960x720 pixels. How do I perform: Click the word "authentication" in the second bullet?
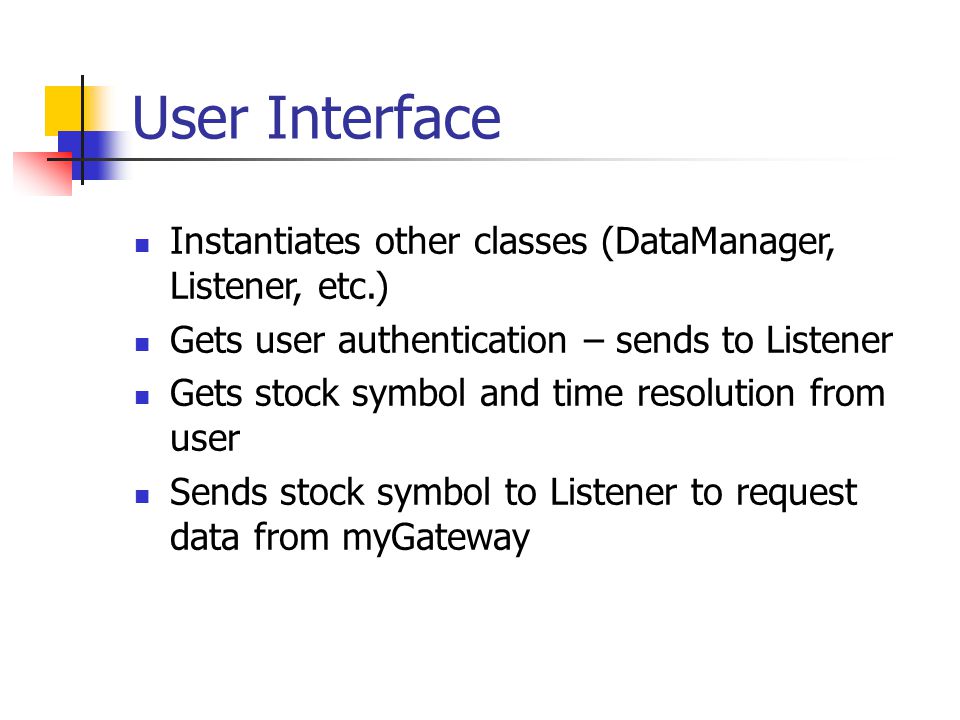pyautogui.click(x=452, y=340)
